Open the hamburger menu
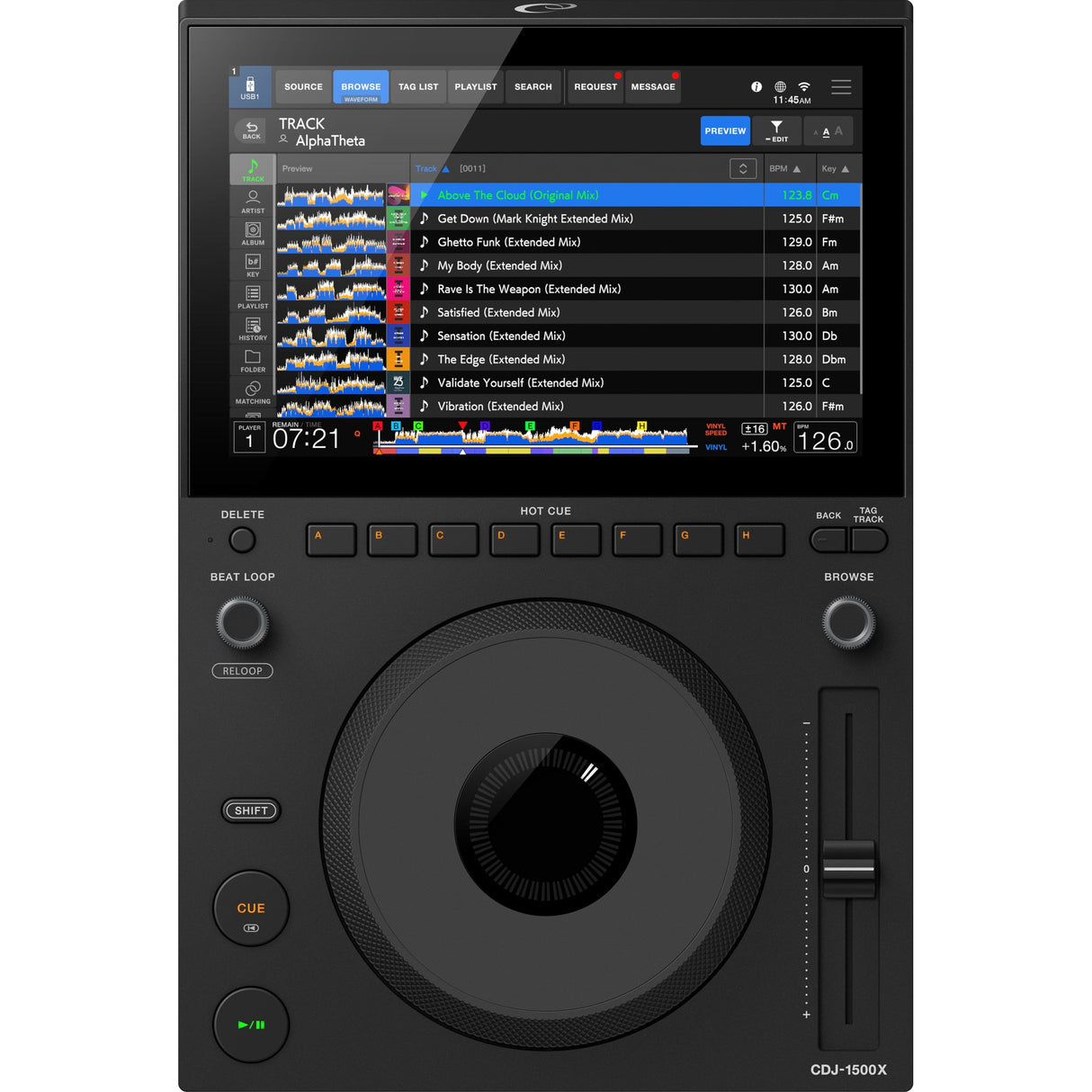This screenshot has height=1092, width=1092. (841, 87)
